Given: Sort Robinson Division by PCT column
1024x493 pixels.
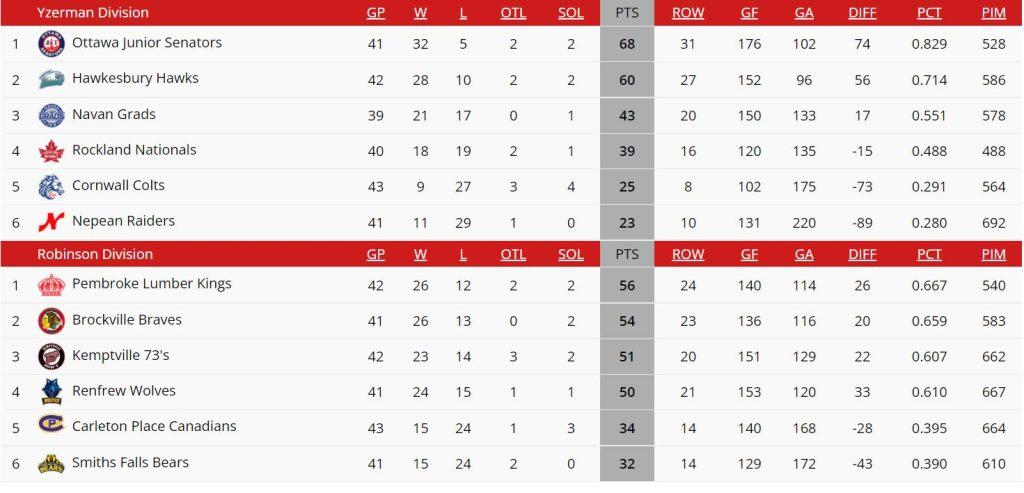Looking at the screenshot, I should point(929,254).
